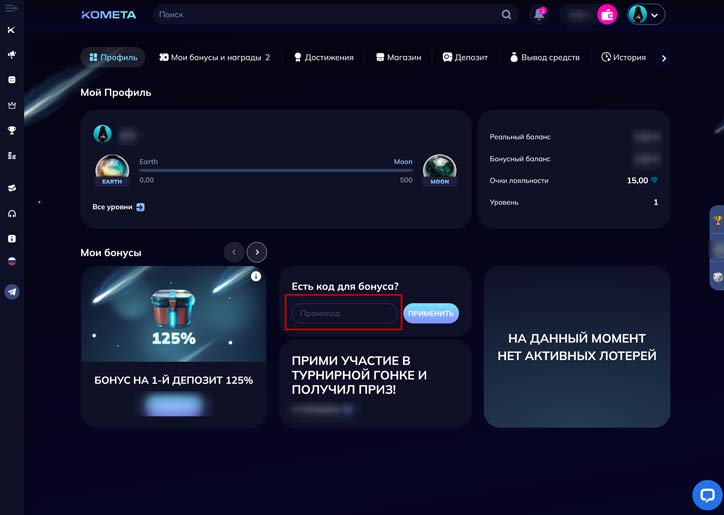Image resolution: width=724 pixels, height=515 pixels.
Task: Open the info sidebar icon
Action: (x=12, y=238)
